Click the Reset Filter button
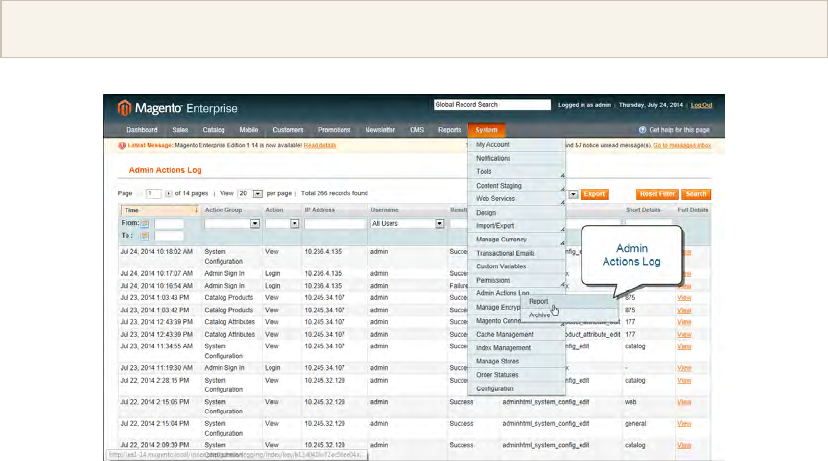The image size is (828, 461). pos(657,194)
